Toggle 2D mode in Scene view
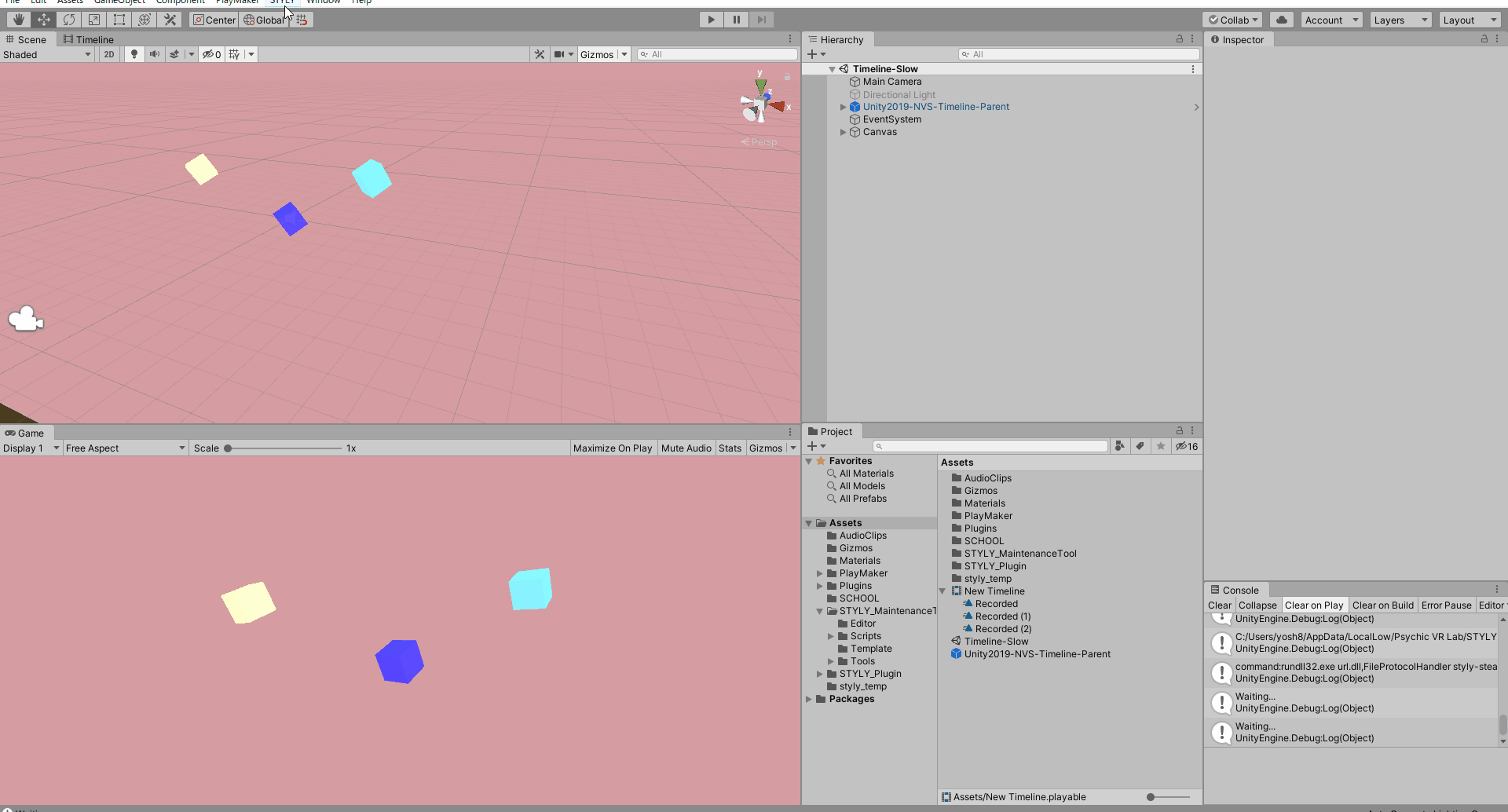Image resolution: width=1508 pixels, height=812 pixels. [x=109, y=54]
